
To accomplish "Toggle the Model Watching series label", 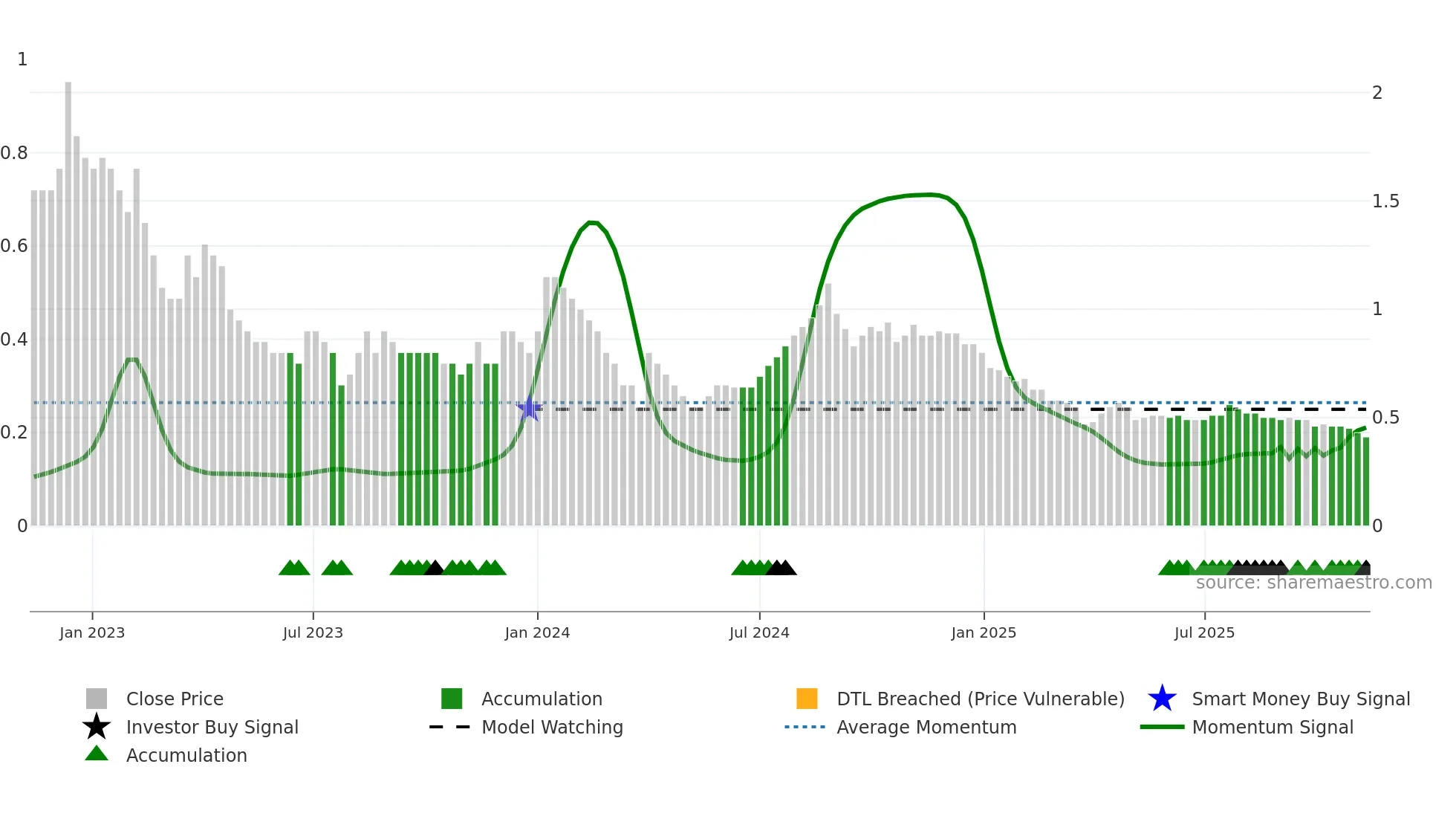I will point(552,727).
